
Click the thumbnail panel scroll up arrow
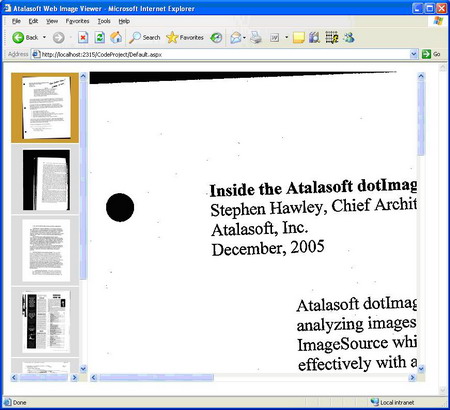(x=83, y=76)
